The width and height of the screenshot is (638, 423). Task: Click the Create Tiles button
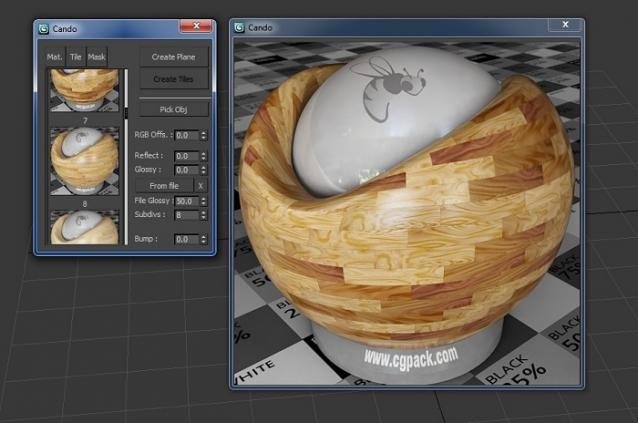click(x=173, y=79)
